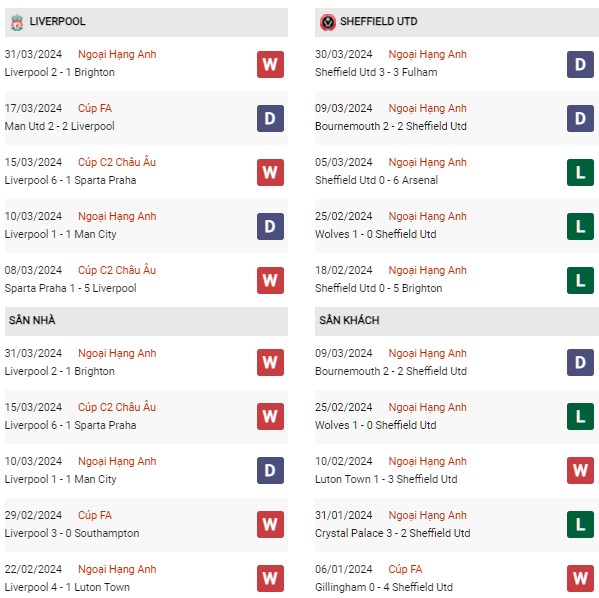Select the SÂN NHÀ section header
This screenshot has height=598, width=599.
(146, 321)
